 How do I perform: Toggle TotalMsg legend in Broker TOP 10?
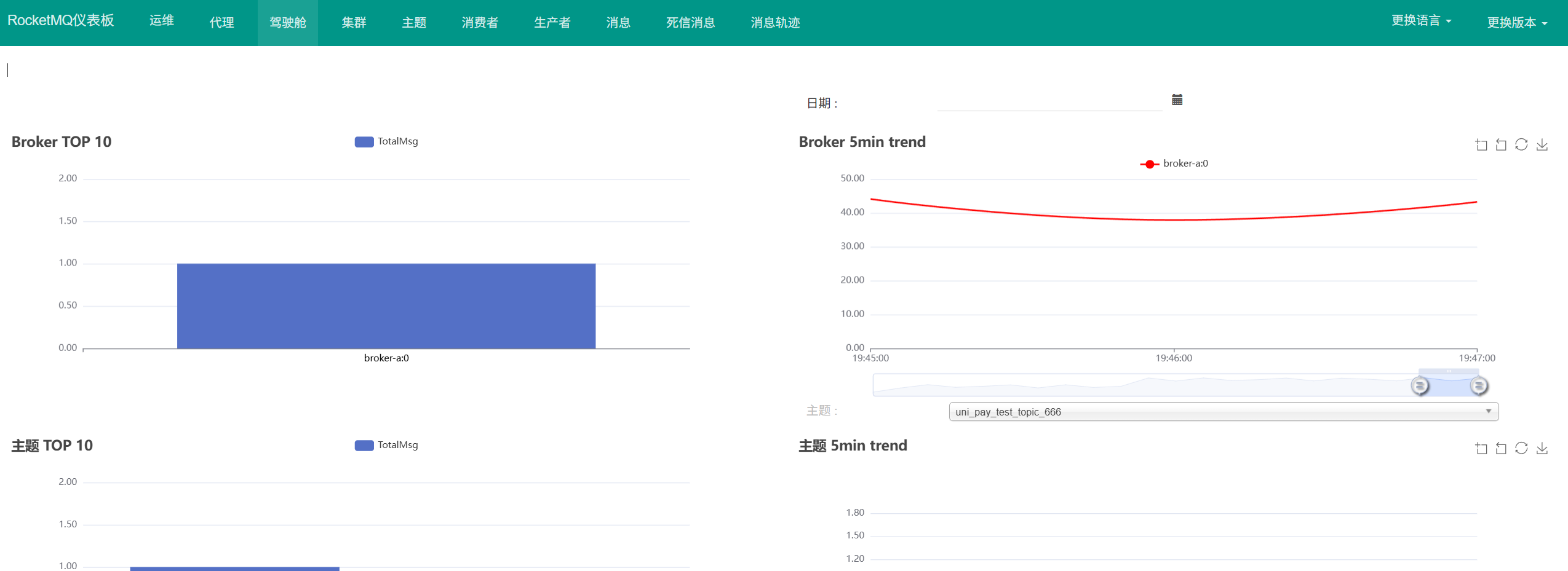click(386, 141)
